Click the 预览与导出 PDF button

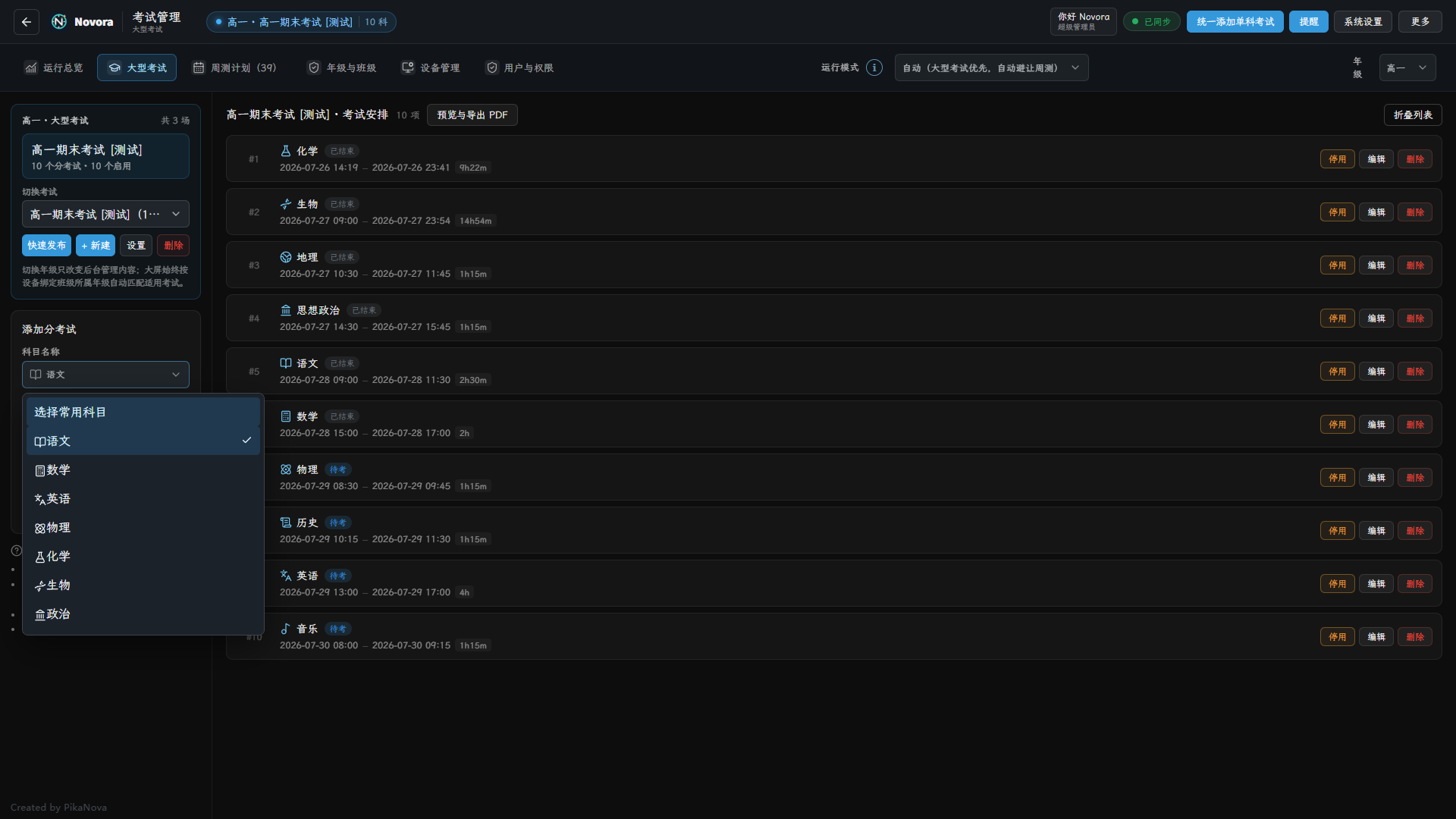tap(472, 115)
